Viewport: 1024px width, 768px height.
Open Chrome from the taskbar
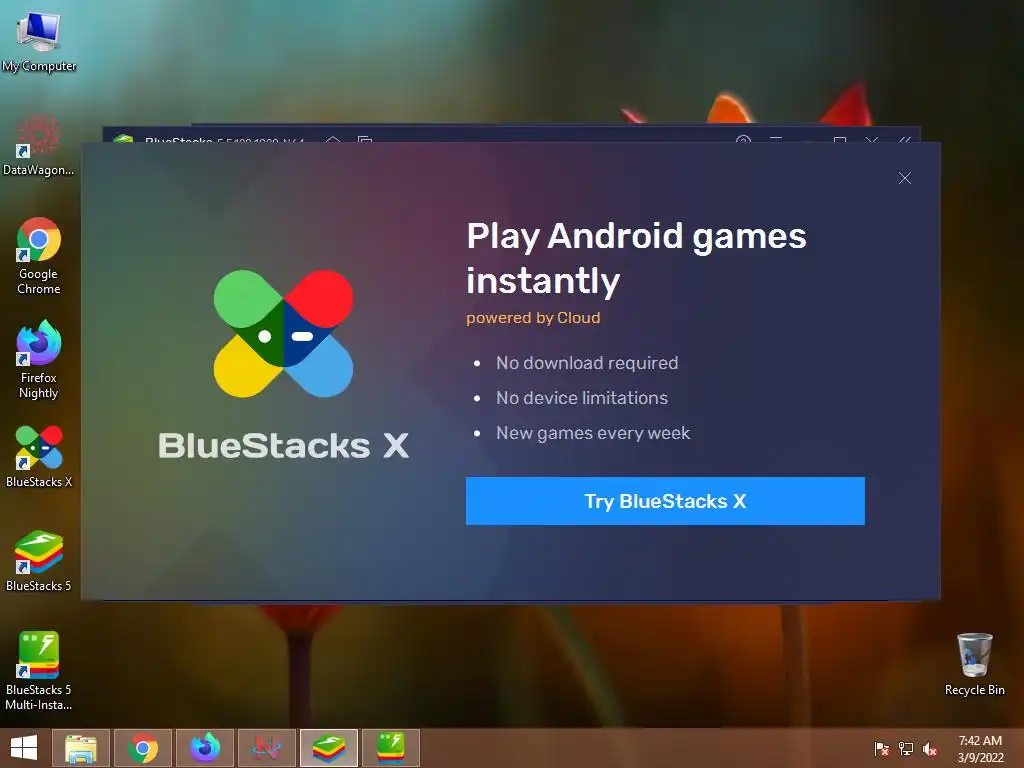click(x=143, y=748)
